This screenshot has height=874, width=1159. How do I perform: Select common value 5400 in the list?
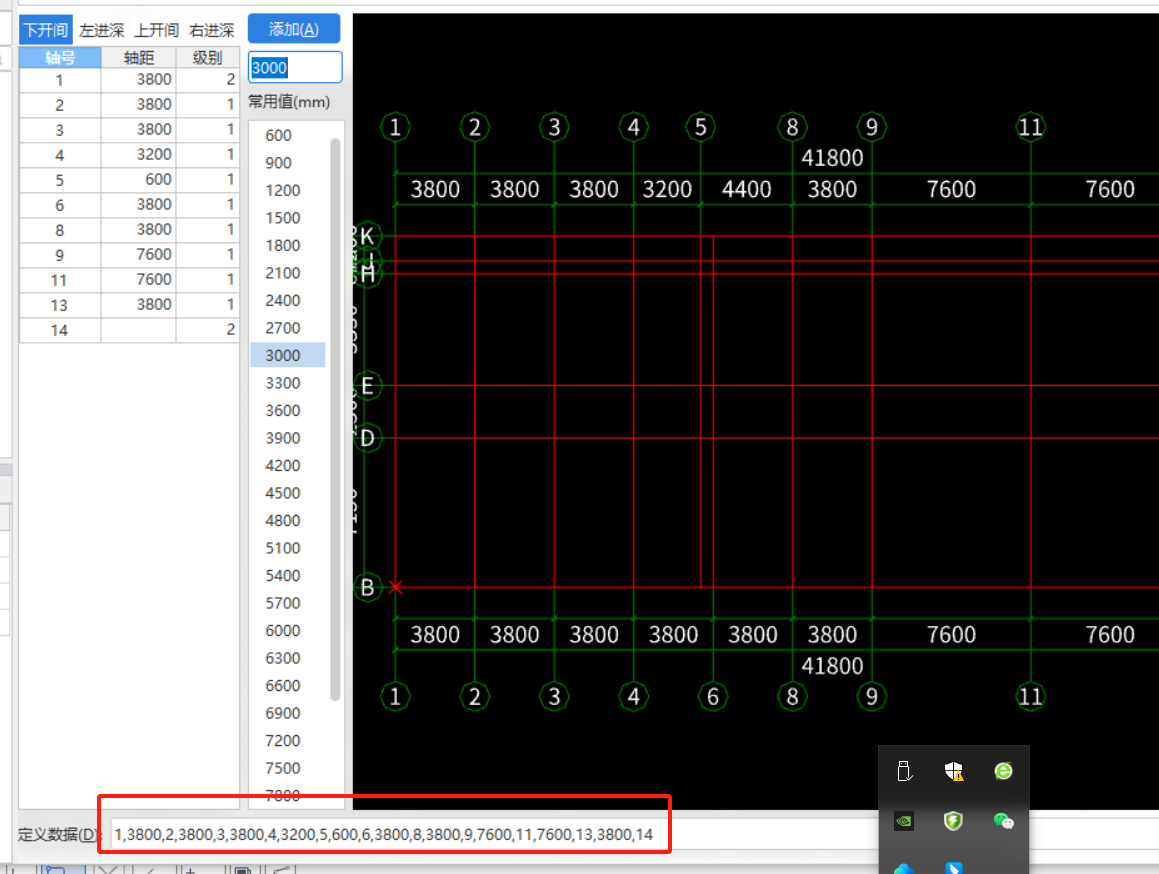(x=283, y=575)
